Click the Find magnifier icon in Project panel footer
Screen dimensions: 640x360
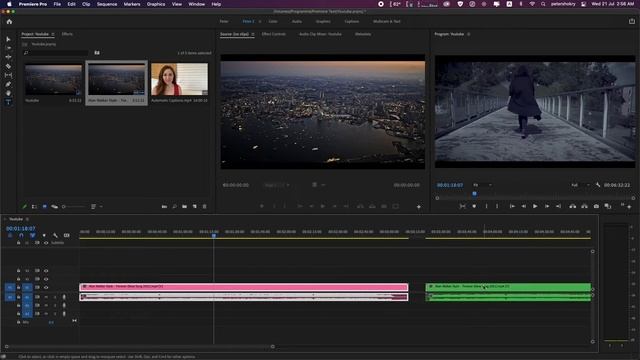tap(174, 207)
